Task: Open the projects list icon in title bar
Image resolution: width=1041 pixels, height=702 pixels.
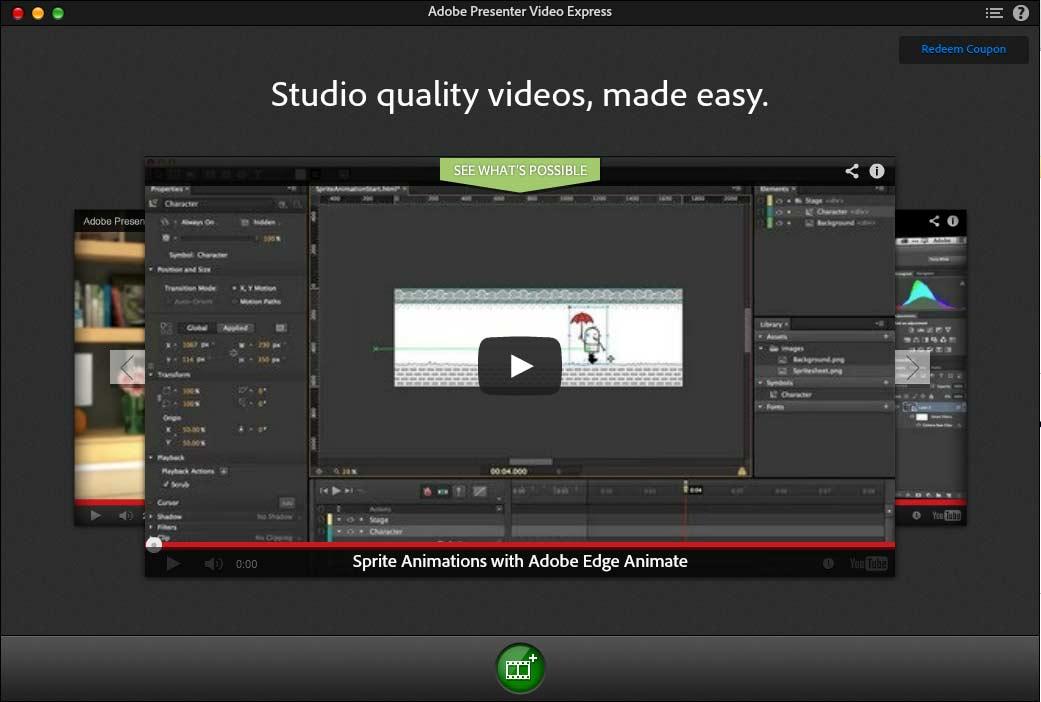Action: tap(994, 13)
